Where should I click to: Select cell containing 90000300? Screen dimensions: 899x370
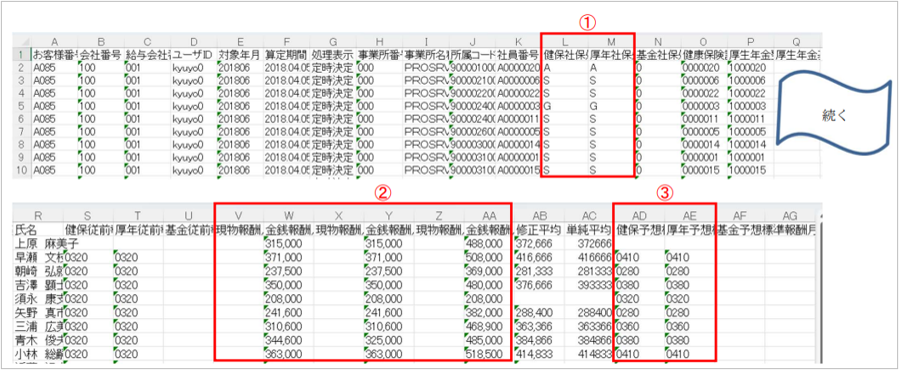472,145
